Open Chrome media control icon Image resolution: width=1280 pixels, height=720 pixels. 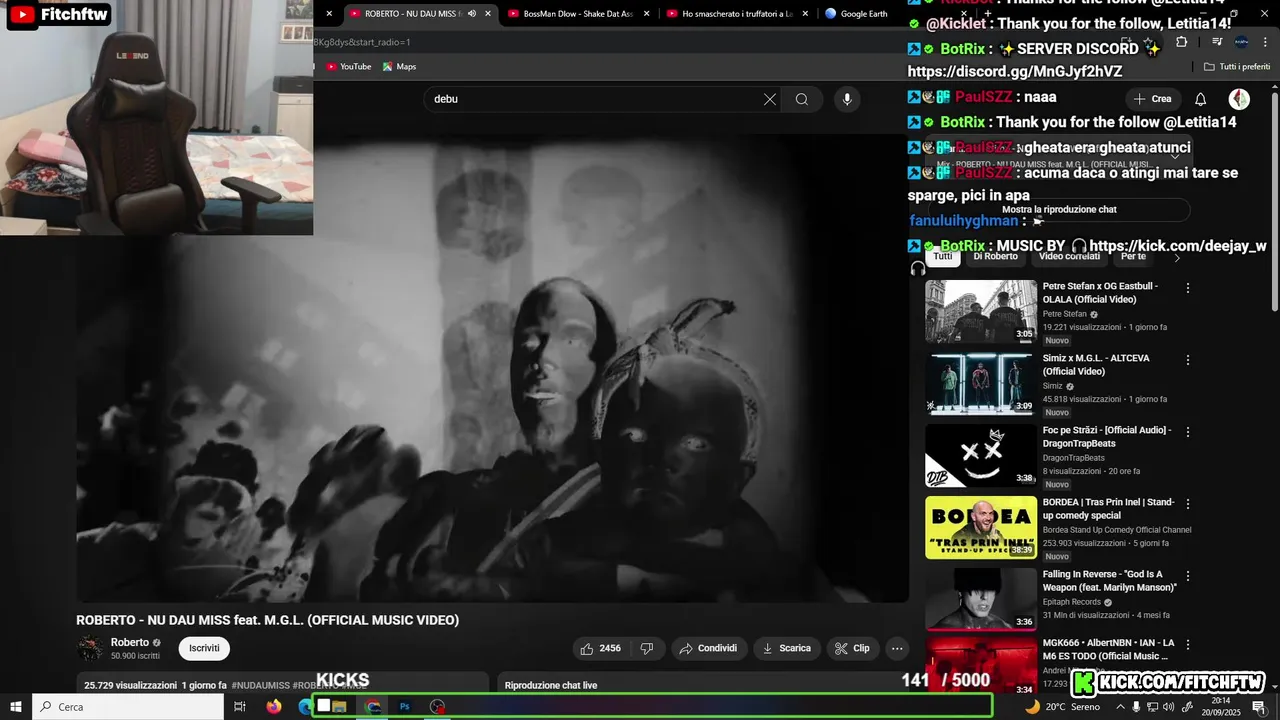(x=1217, y=42)
